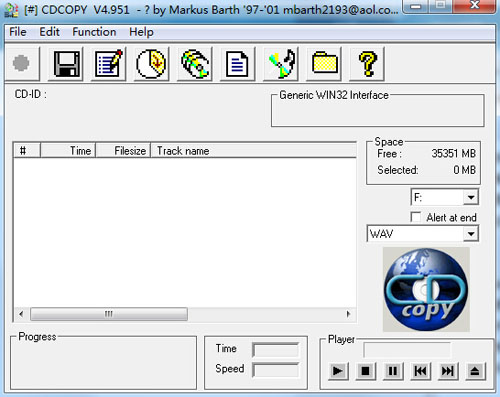Click the yellow question mark help icon
The height and width of the screenshot is (397, 500).
click(367, 63)
